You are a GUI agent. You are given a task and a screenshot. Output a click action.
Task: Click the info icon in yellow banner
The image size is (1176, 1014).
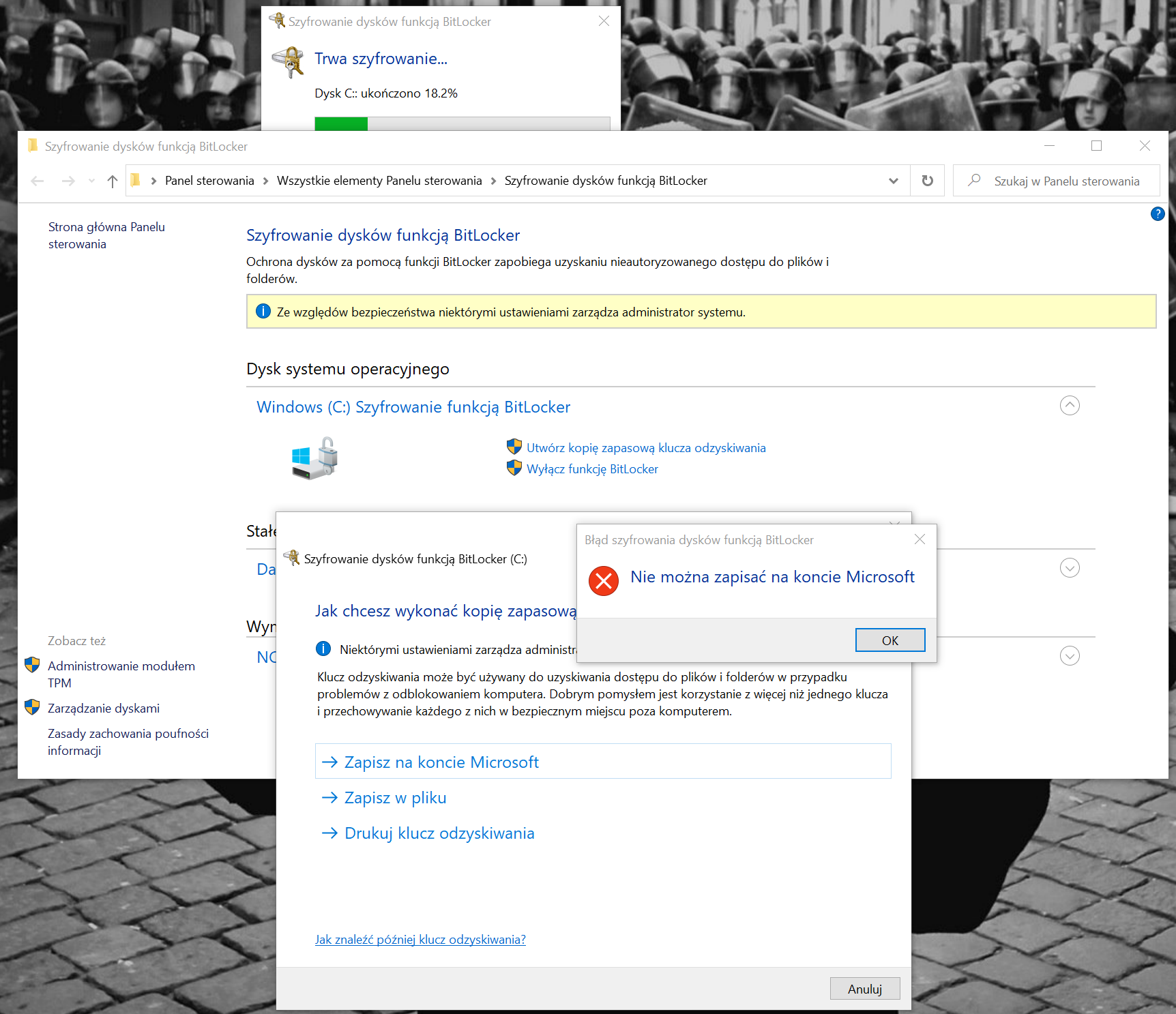(x=263, y=312)
